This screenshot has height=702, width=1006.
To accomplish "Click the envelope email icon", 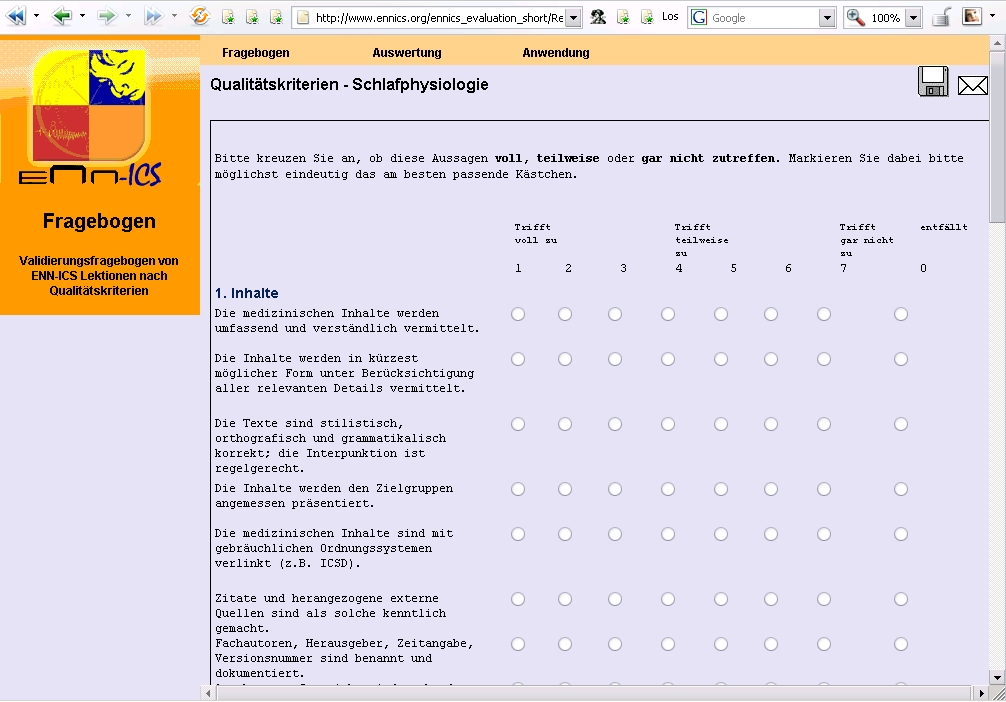I will (972, 86).
